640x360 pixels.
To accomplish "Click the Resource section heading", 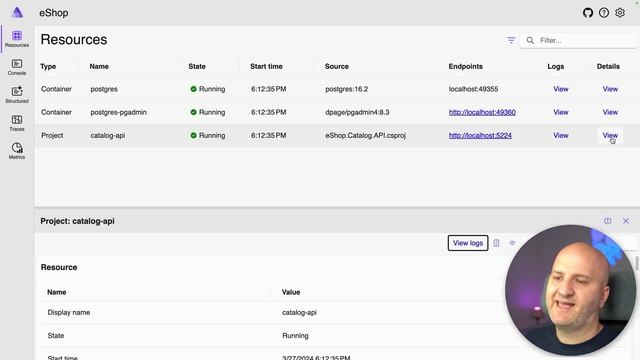I will [x=59, y=267].
